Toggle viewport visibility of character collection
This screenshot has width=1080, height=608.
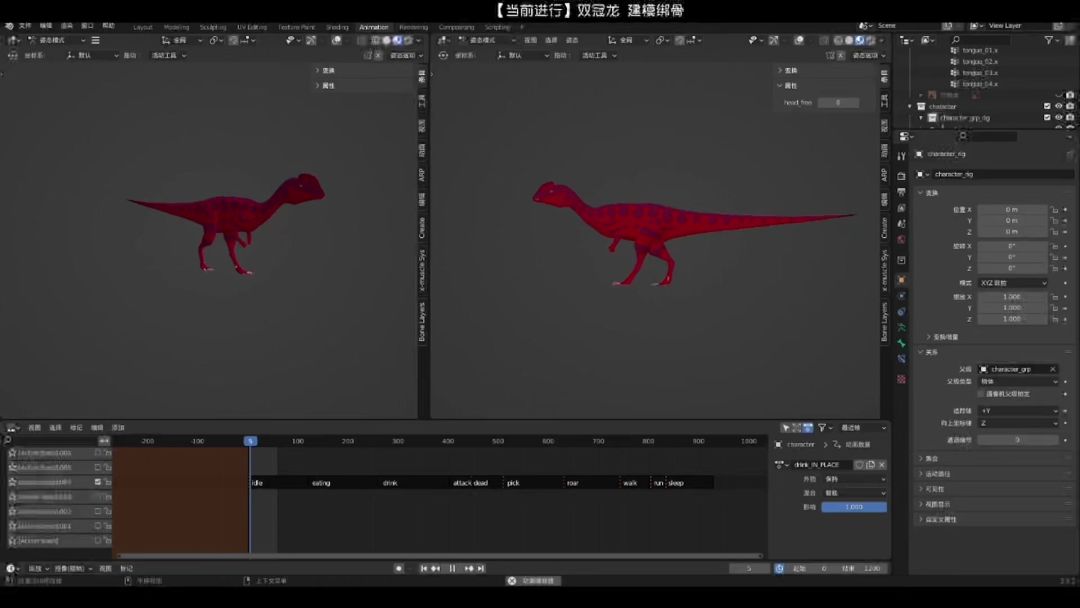(x=1059, y=106)
